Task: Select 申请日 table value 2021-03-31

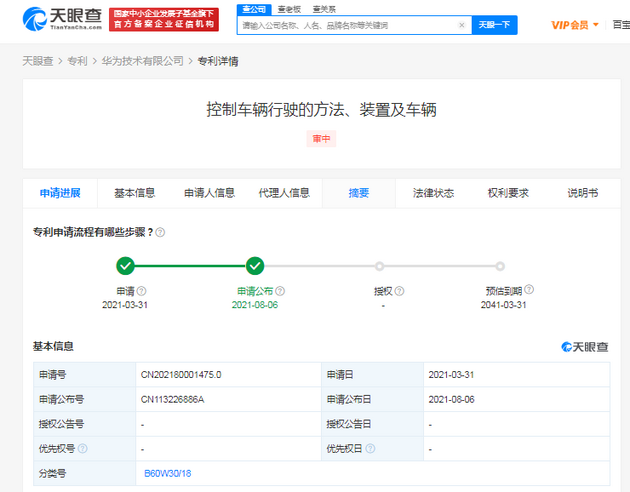Action: 451,375
